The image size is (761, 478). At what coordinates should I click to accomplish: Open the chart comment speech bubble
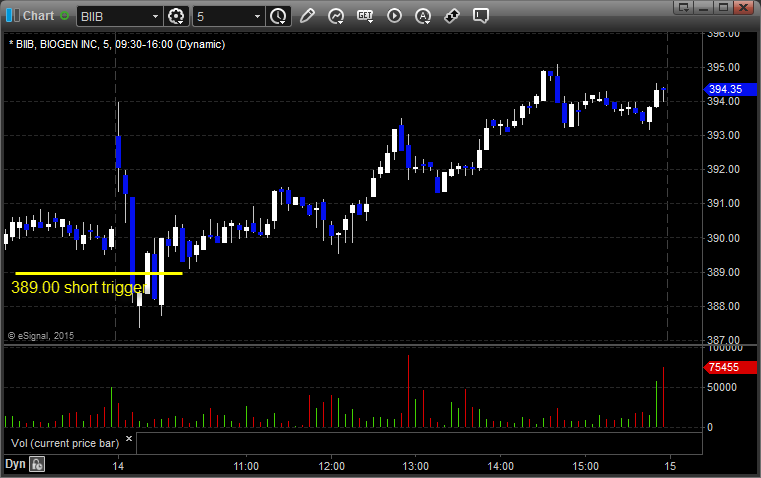480,16
